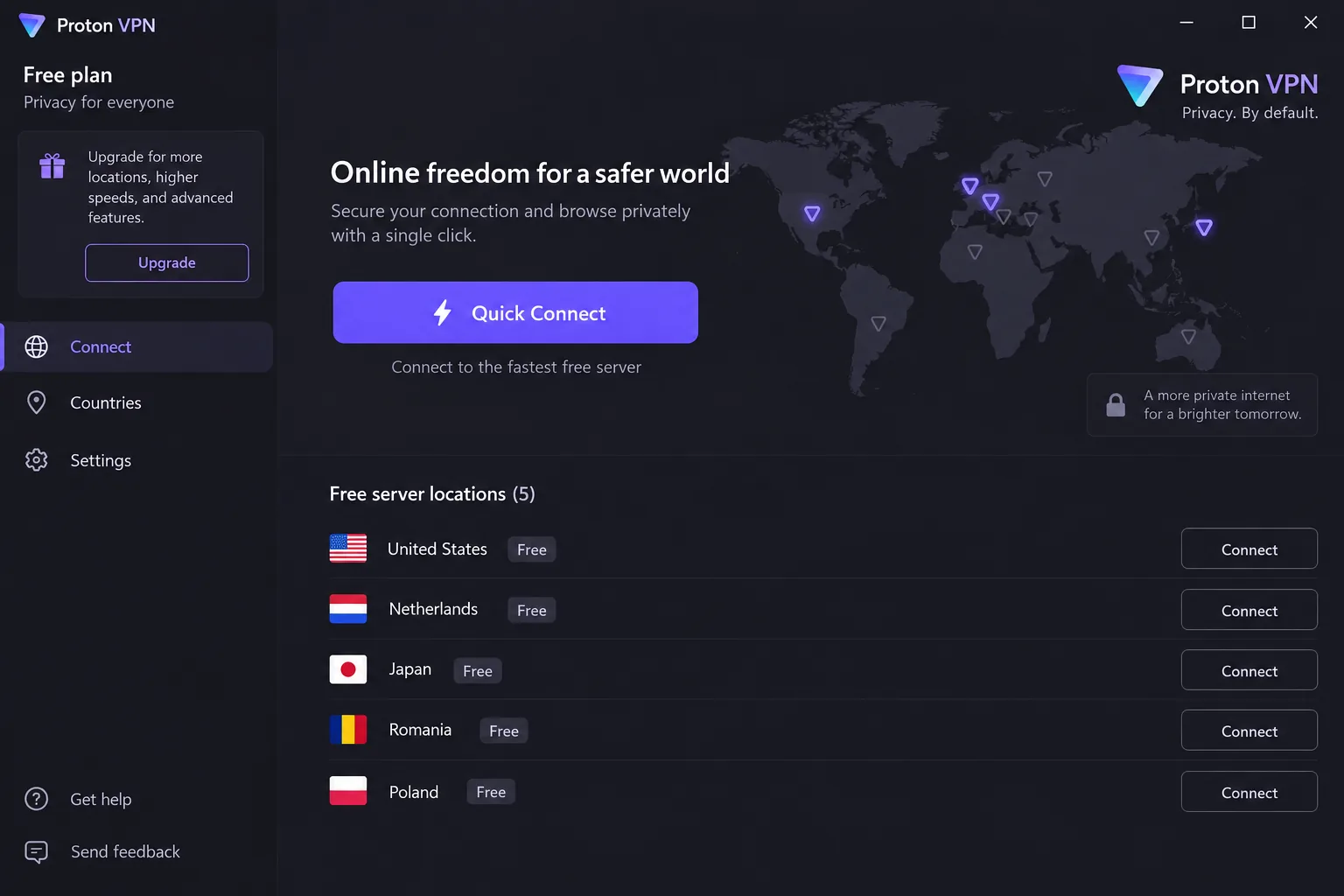The image size is (1344, 896).
Task: Click the gift icon in the upgrade card
Action: coord(52,165)
